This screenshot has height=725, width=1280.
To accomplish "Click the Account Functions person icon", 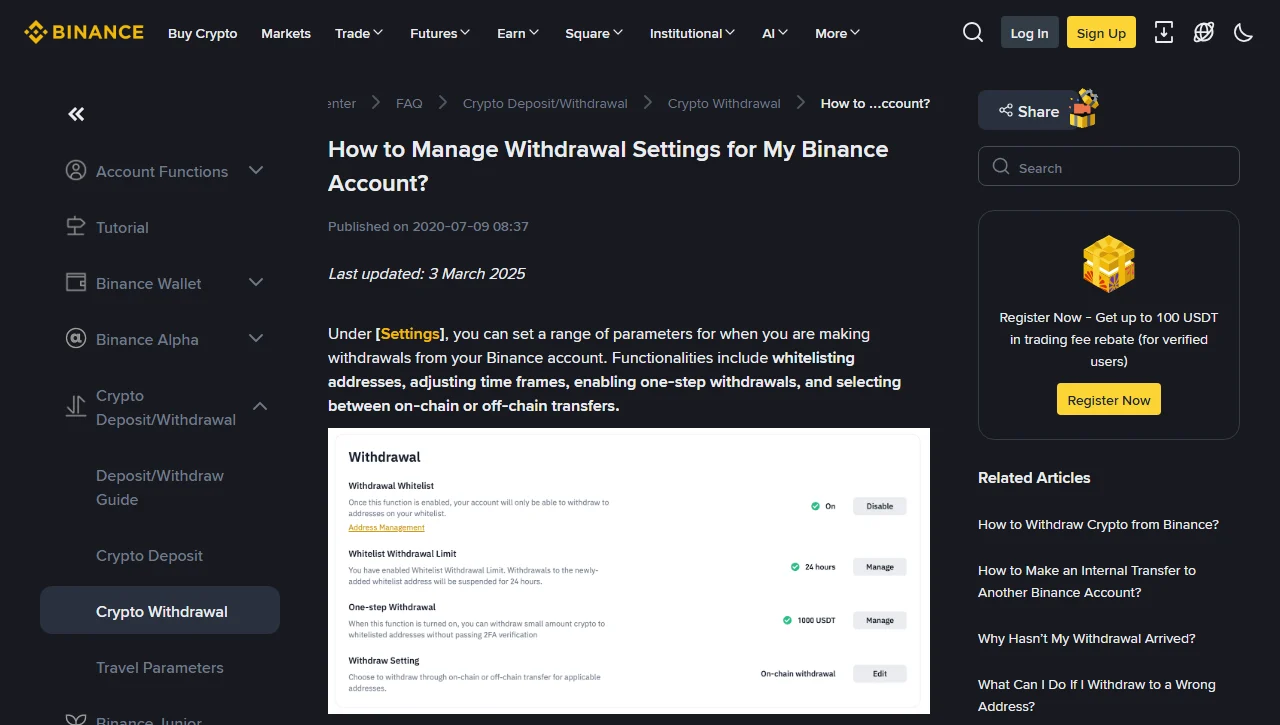I will click(x=76, y=170).
